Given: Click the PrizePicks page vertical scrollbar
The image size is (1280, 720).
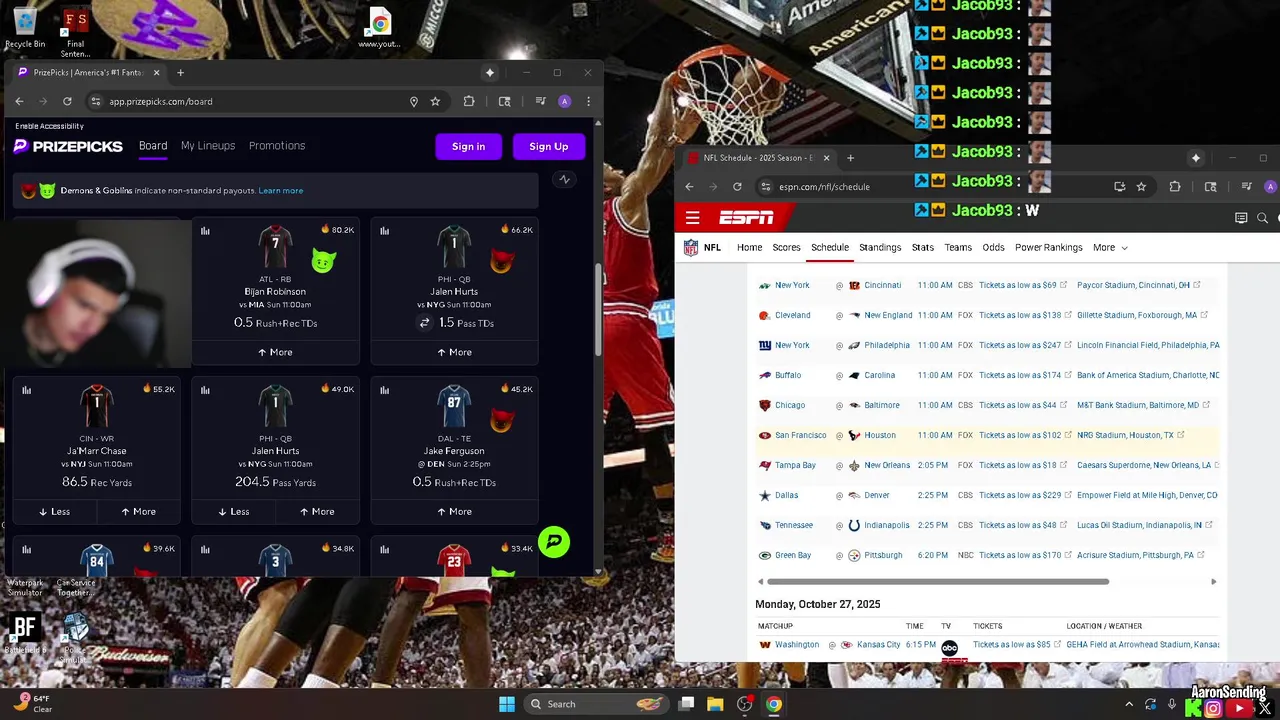Looking at the screenshot, I should (x=598, y=308).
